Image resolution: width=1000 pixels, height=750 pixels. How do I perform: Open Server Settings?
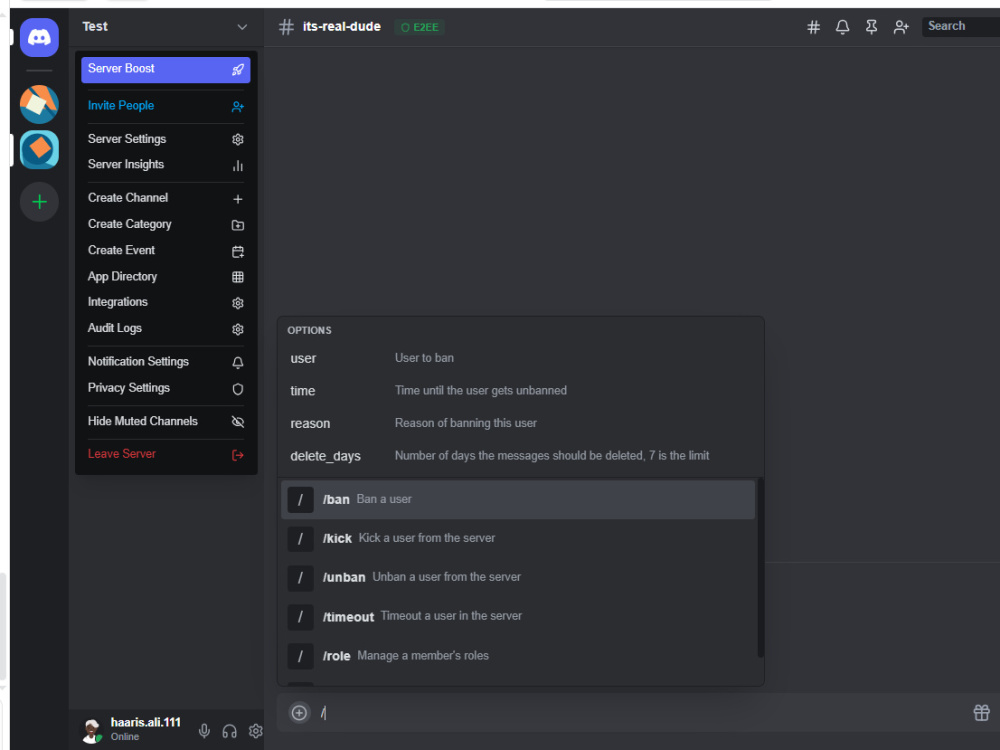click(x=166, y=139)
